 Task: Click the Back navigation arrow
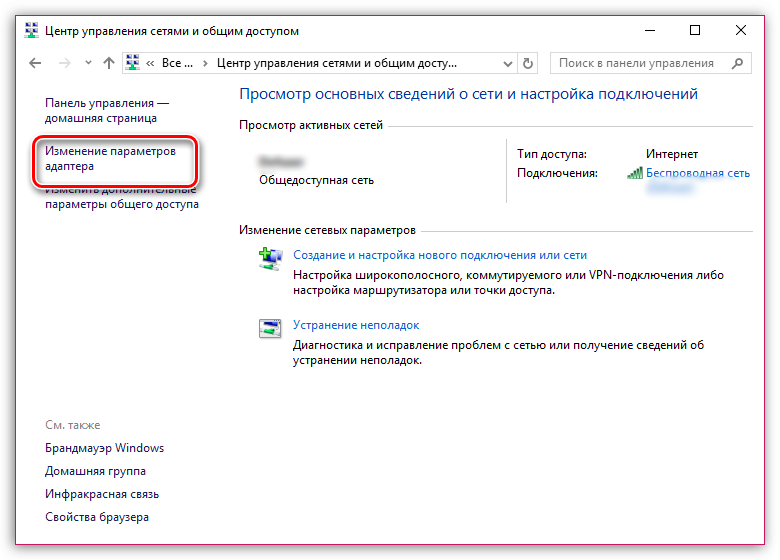click(x=36, y=63)
